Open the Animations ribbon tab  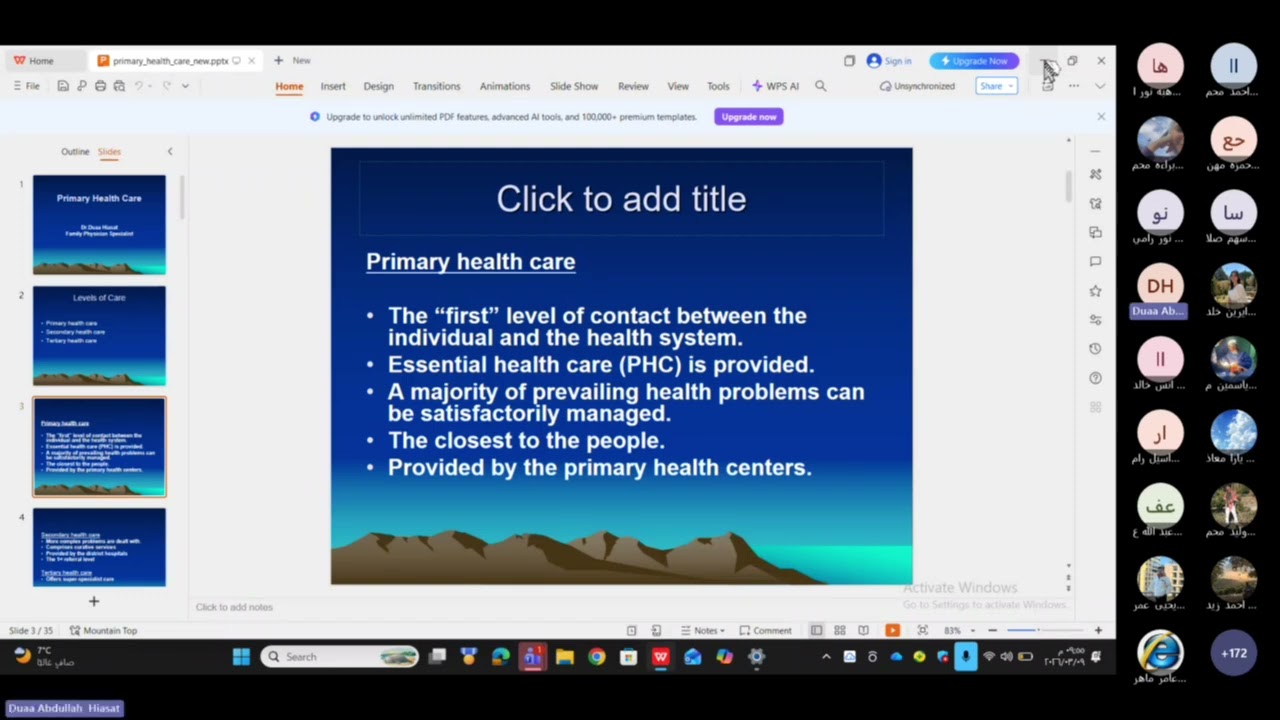(504, 86)
